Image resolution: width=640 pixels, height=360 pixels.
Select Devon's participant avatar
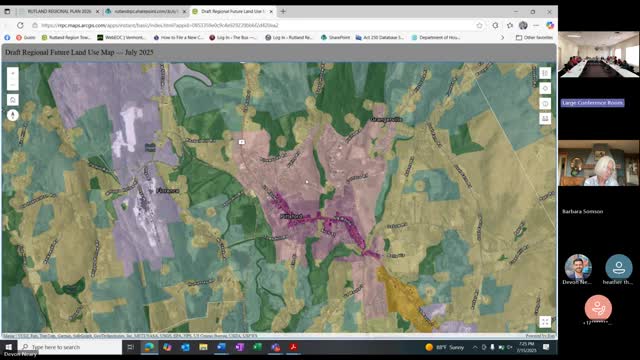tap(578, 267)
